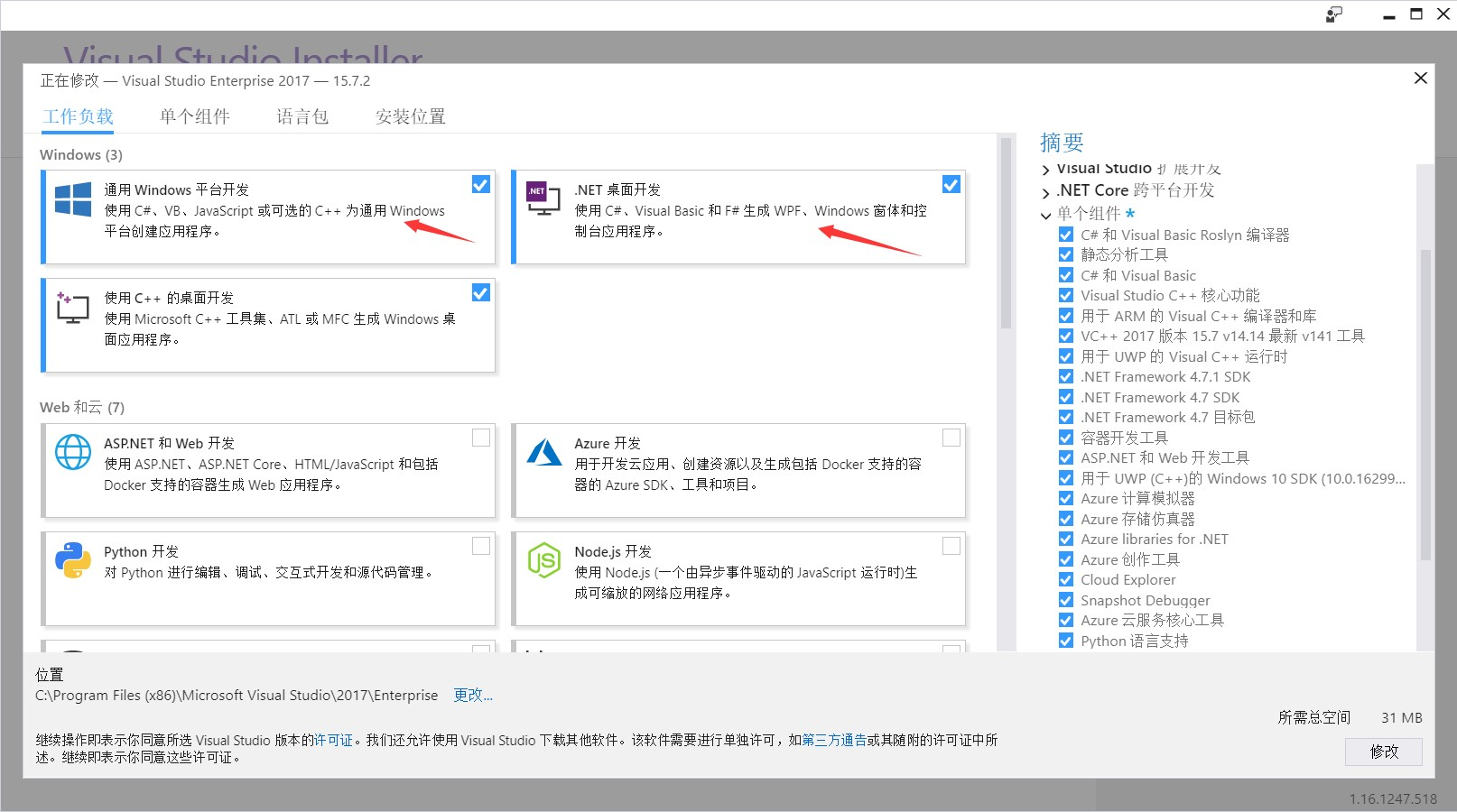Viewport: 1457px width, 812px height.
Task: Uncheck 用于 UWP 的 Visual C++ 运行时
Action: point(1066,356)
